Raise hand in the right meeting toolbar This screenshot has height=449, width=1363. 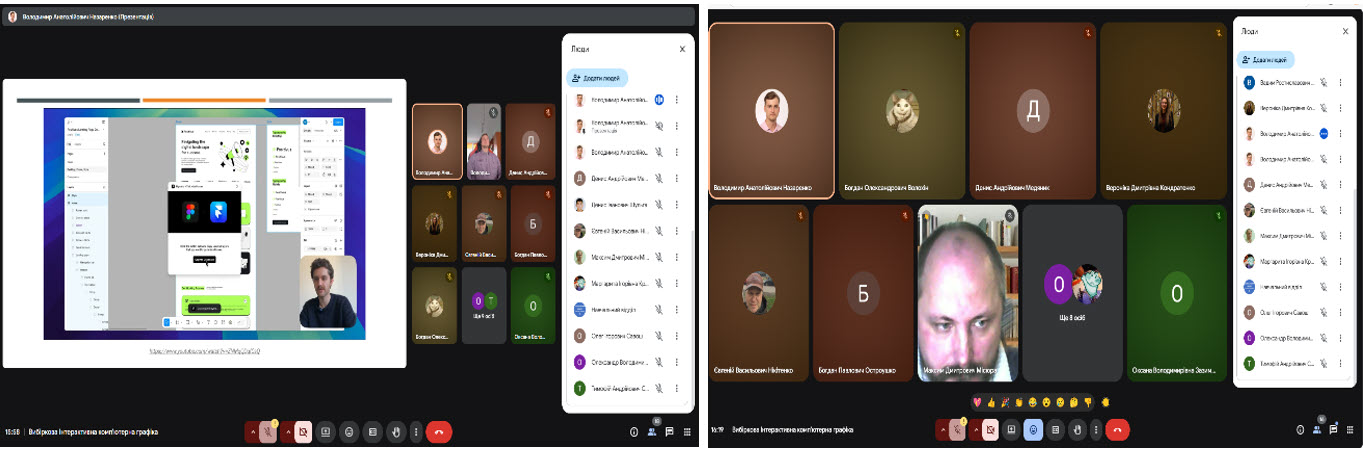point(1077,429)
